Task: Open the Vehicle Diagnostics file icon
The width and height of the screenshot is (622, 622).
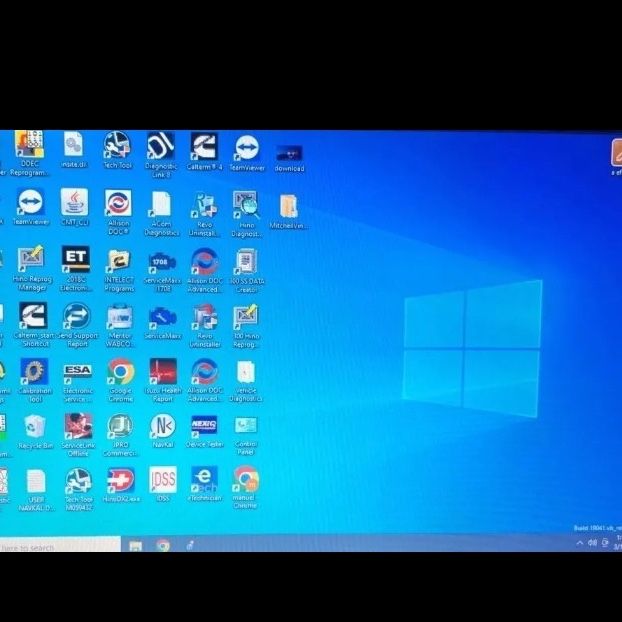Action: pyautogui.click(x=246, y=381)
